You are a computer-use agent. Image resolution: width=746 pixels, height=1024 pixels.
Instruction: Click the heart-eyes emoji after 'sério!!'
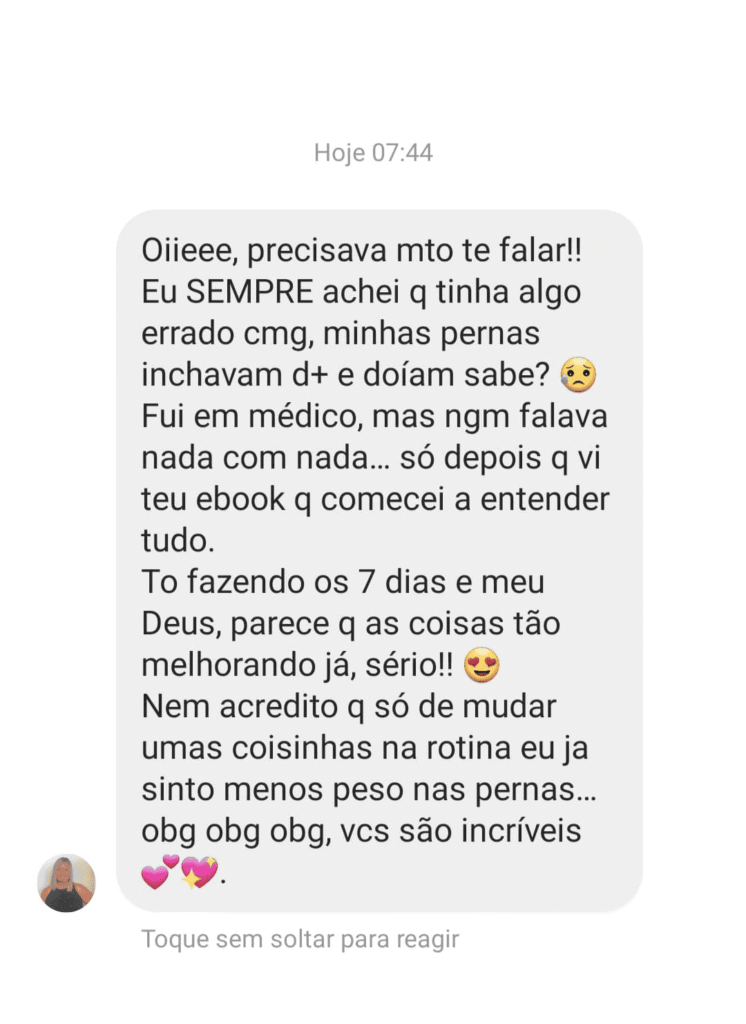click(481, 665)
